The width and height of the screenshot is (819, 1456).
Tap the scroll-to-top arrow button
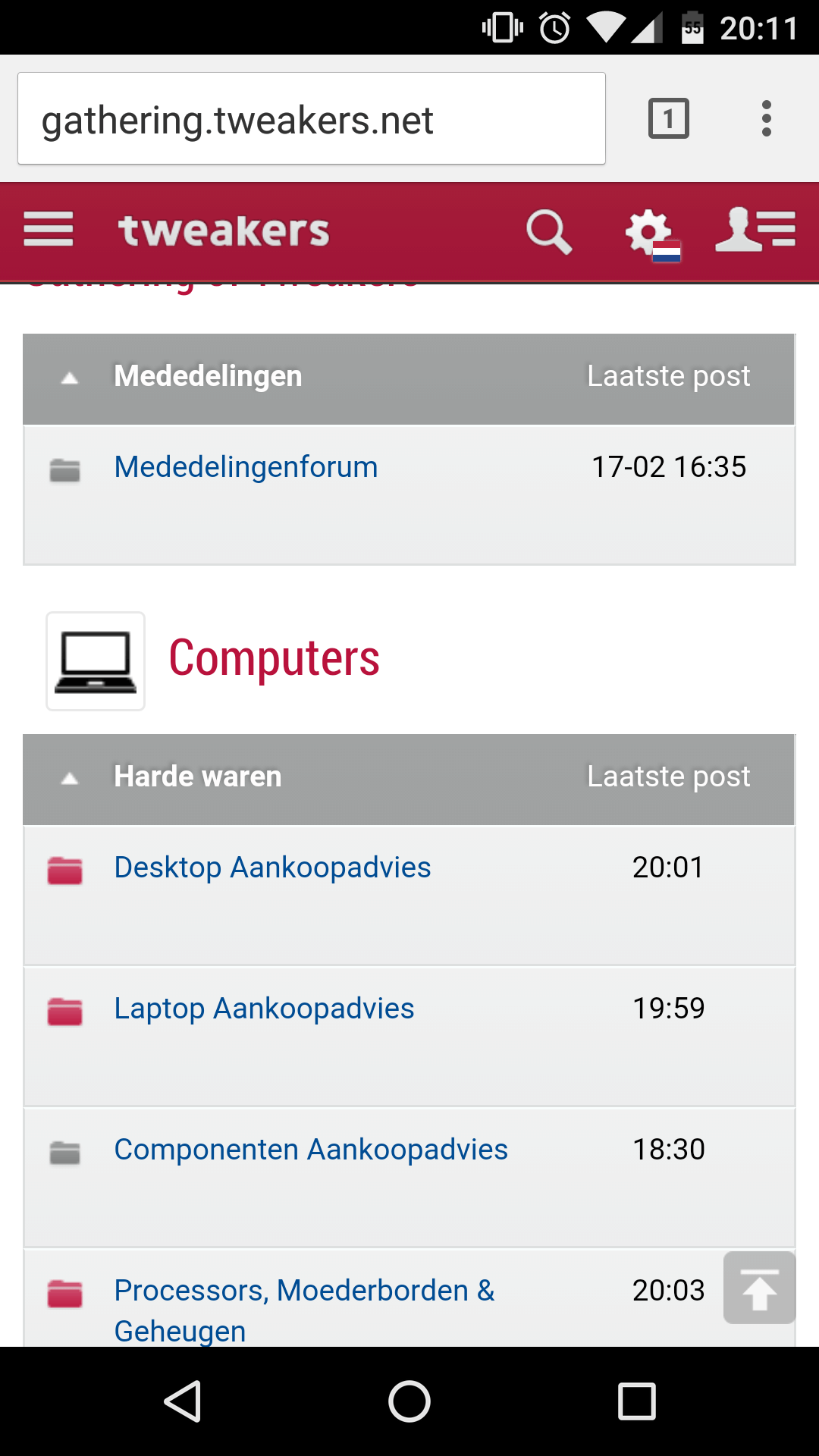(759, 1288)
